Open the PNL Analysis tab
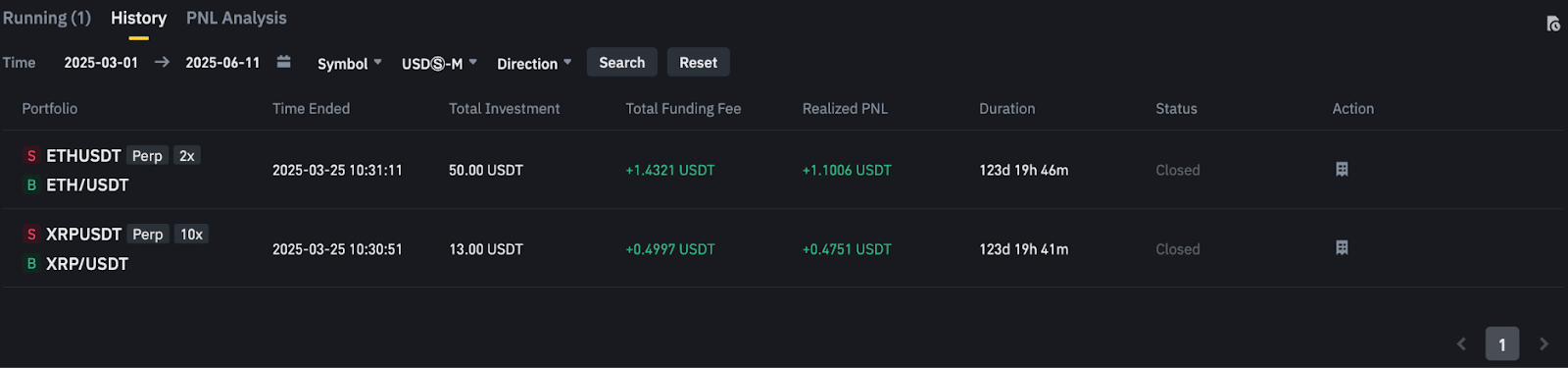 coord(236,18)
